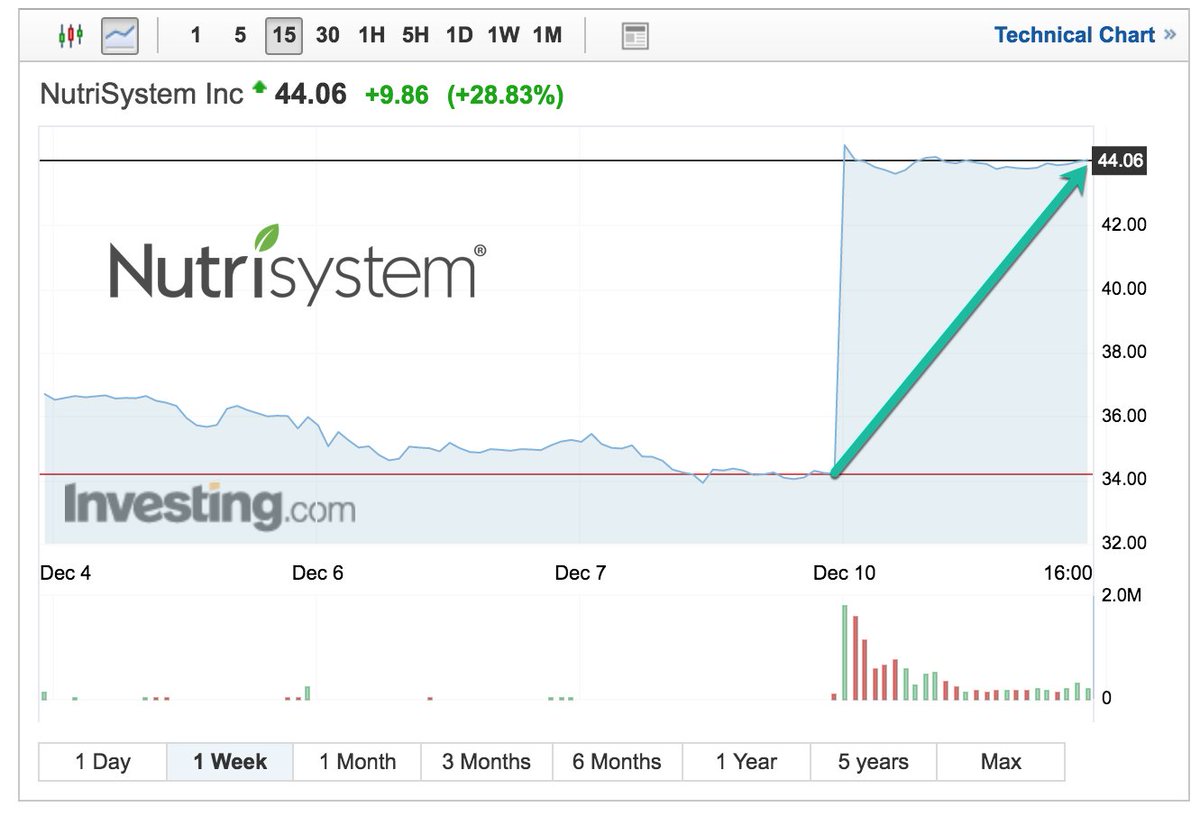Click the tallest green volume bar
The height and width of the screenshot is (816, 1200).
coord(845,652)
